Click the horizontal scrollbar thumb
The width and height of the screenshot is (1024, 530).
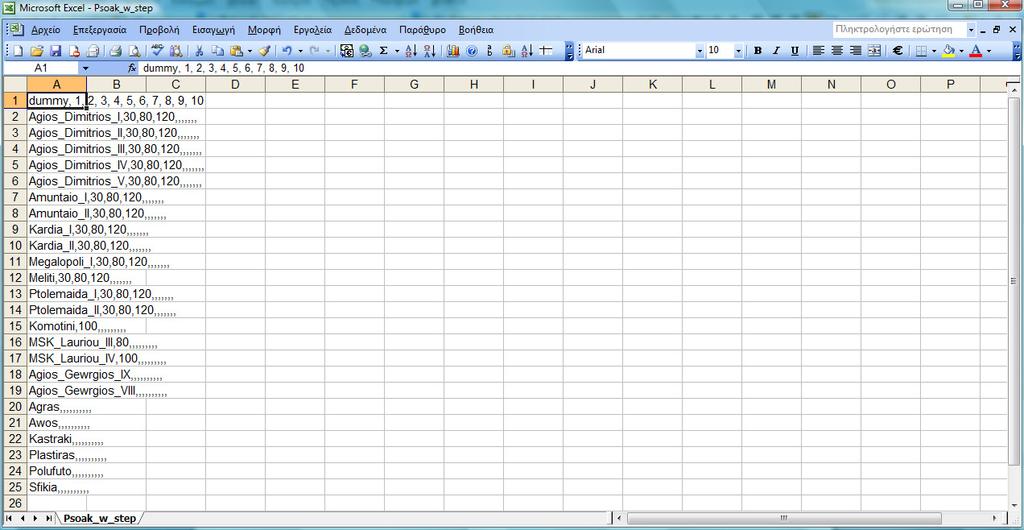(x=784, y=518)
